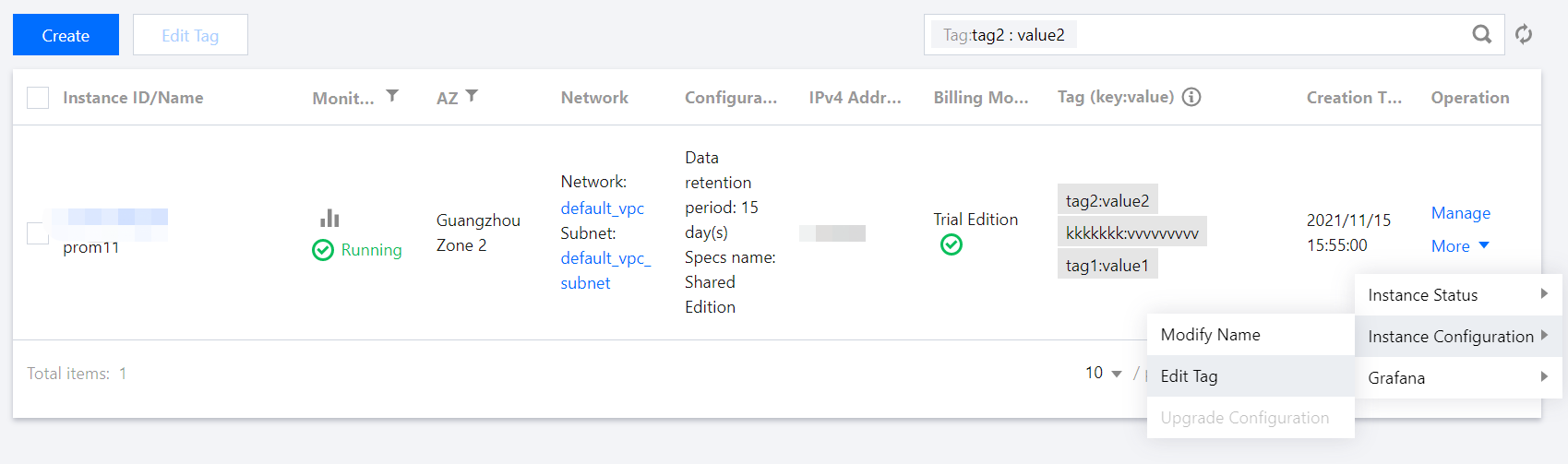Open the default_vpc network link
1568x464 pixels.
(x=602, y=208)
